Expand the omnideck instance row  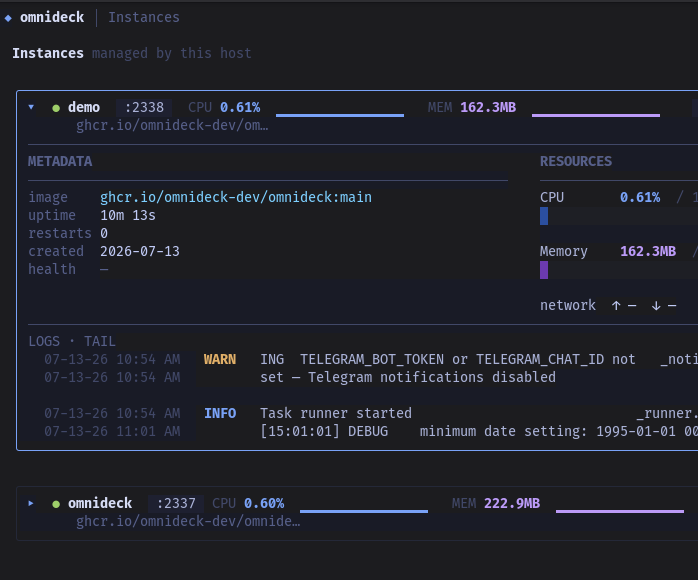tap(31, 503)
